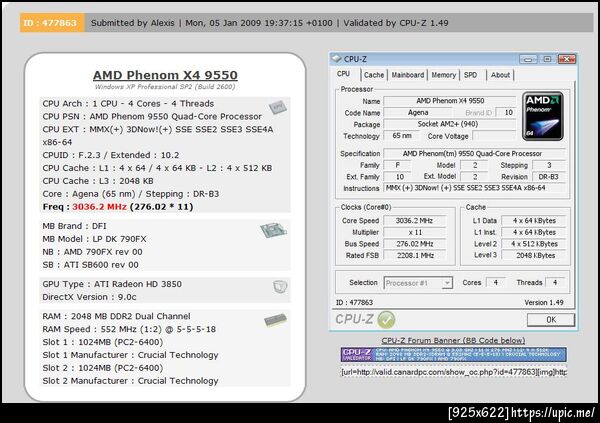Switch to the Memory tab
This screenshot has width=600, height=423.
443,75
